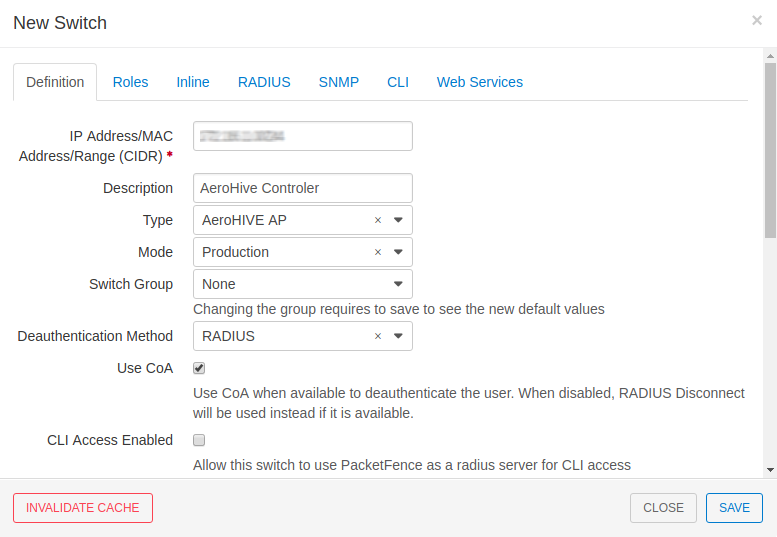Save the new switch
Viewport: 777px width, 537px height.
point(734,508)
